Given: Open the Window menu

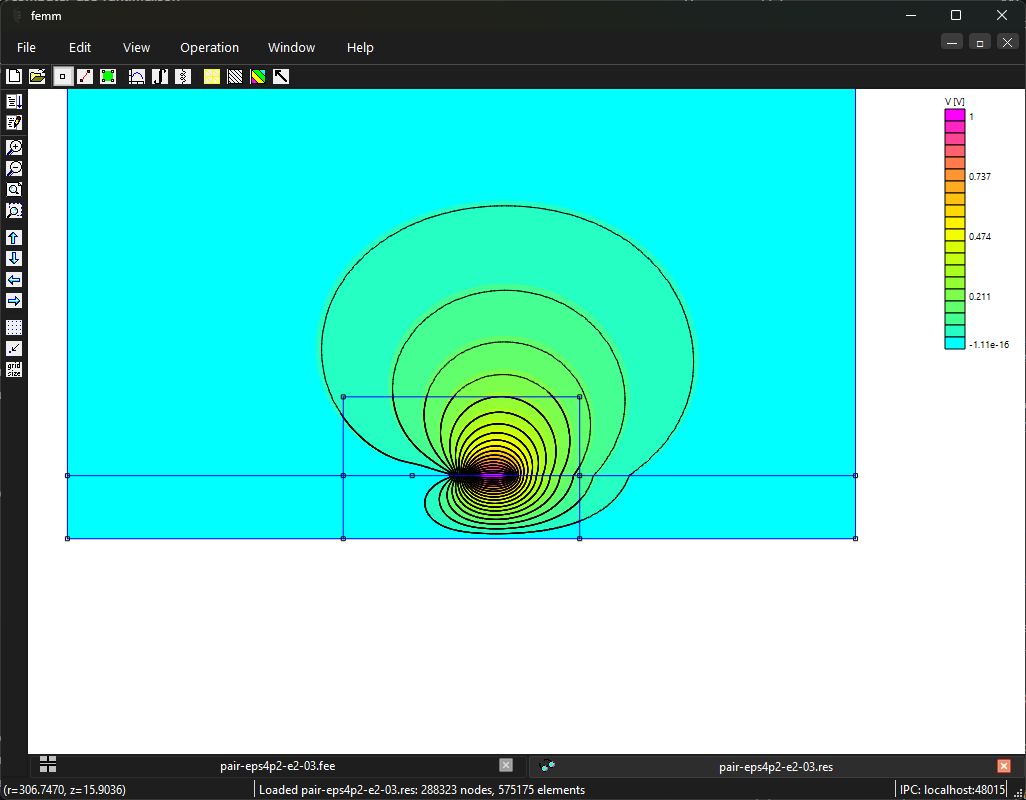Looking at the screenshot, I should coord(291,48).
